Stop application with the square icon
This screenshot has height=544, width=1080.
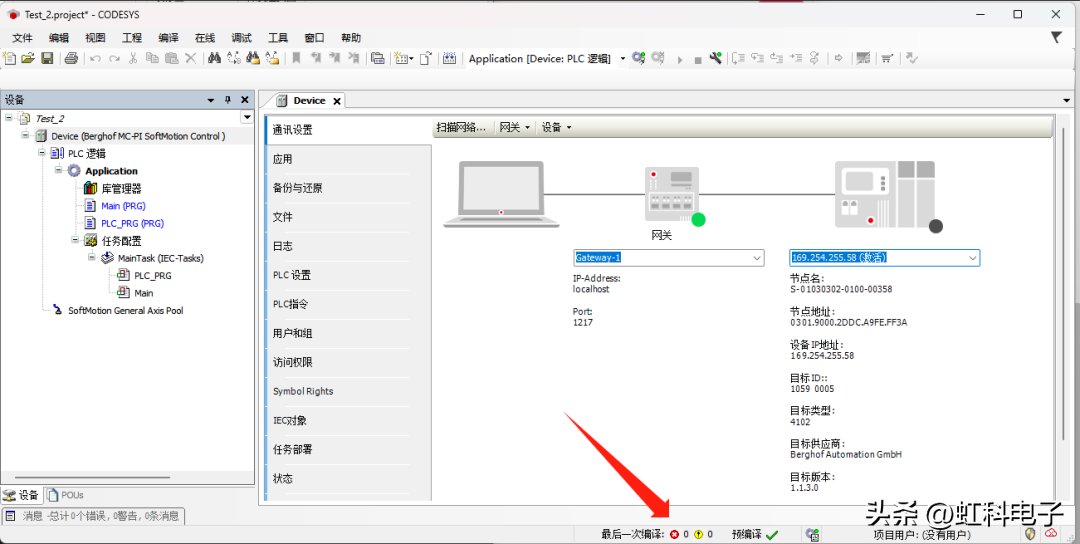tap(698, 61)
